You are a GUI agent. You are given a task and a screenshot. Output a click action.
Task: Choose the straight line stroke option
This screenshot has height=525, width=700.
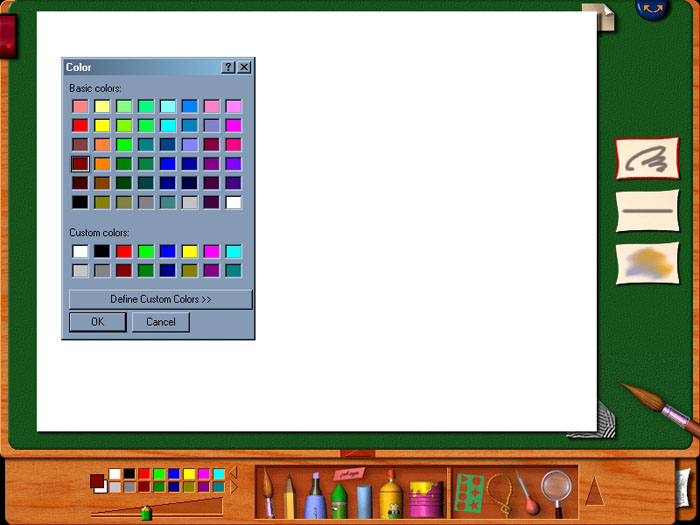pos(647,211)
